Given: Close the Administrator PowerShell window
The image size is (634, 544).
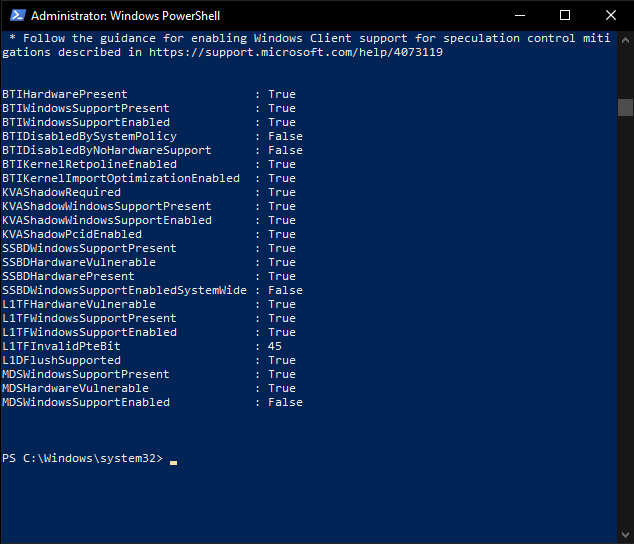Looking at the screenshot, I should click(x=611, y=16).
